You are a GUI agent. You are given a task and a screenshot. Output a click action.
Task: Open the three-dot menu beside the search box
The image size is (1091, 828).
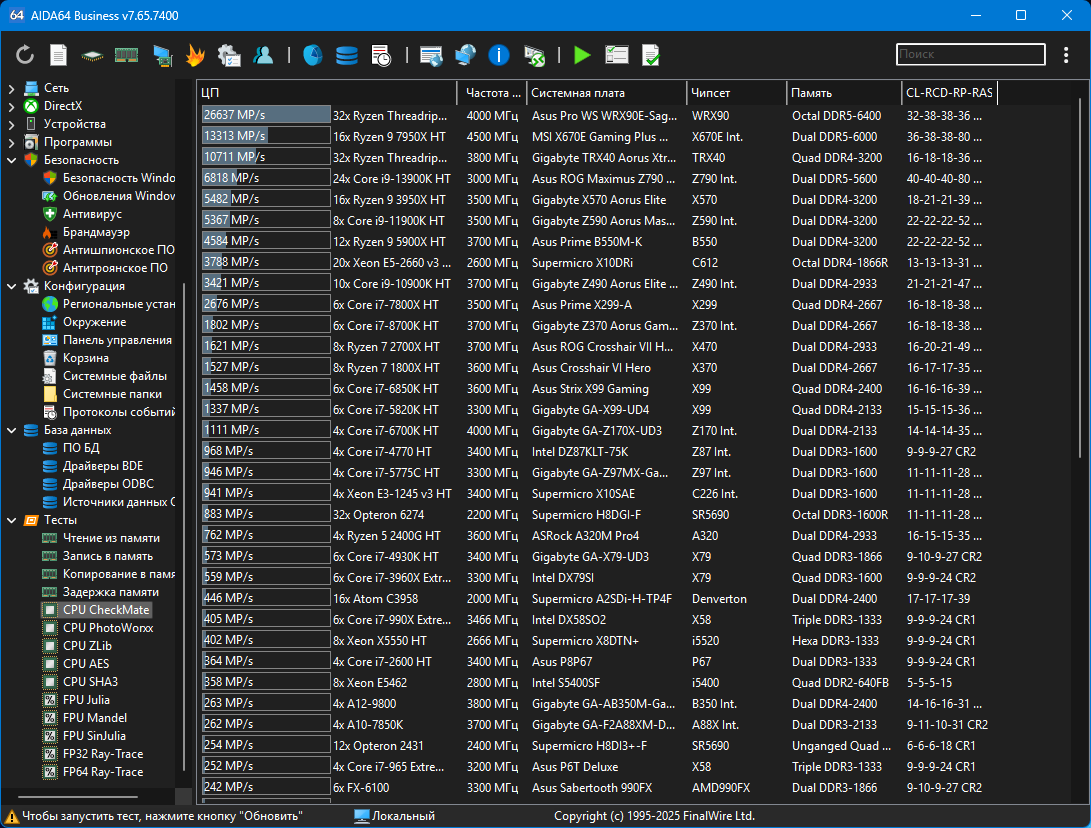coord(1066,55)
